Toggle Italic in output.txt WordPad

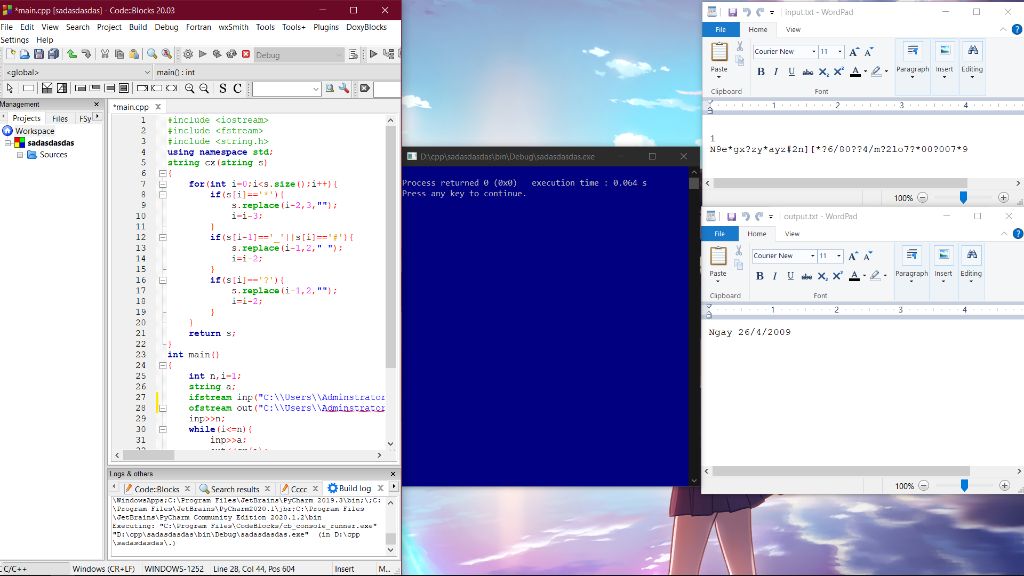(x=775, y=276)
